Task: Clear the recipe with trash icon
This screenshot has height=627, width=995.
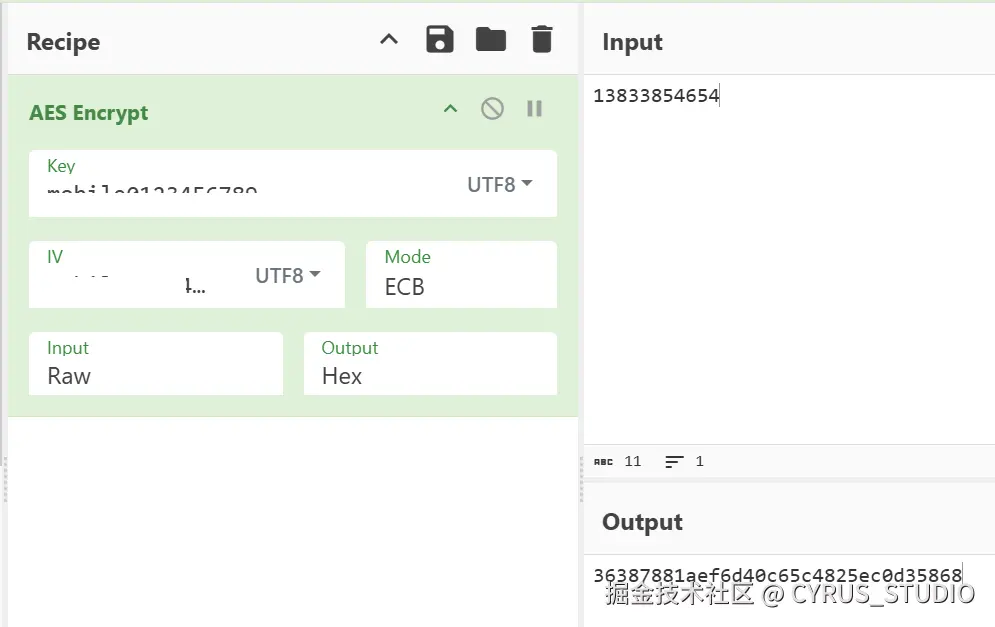Action: [541, 40]
